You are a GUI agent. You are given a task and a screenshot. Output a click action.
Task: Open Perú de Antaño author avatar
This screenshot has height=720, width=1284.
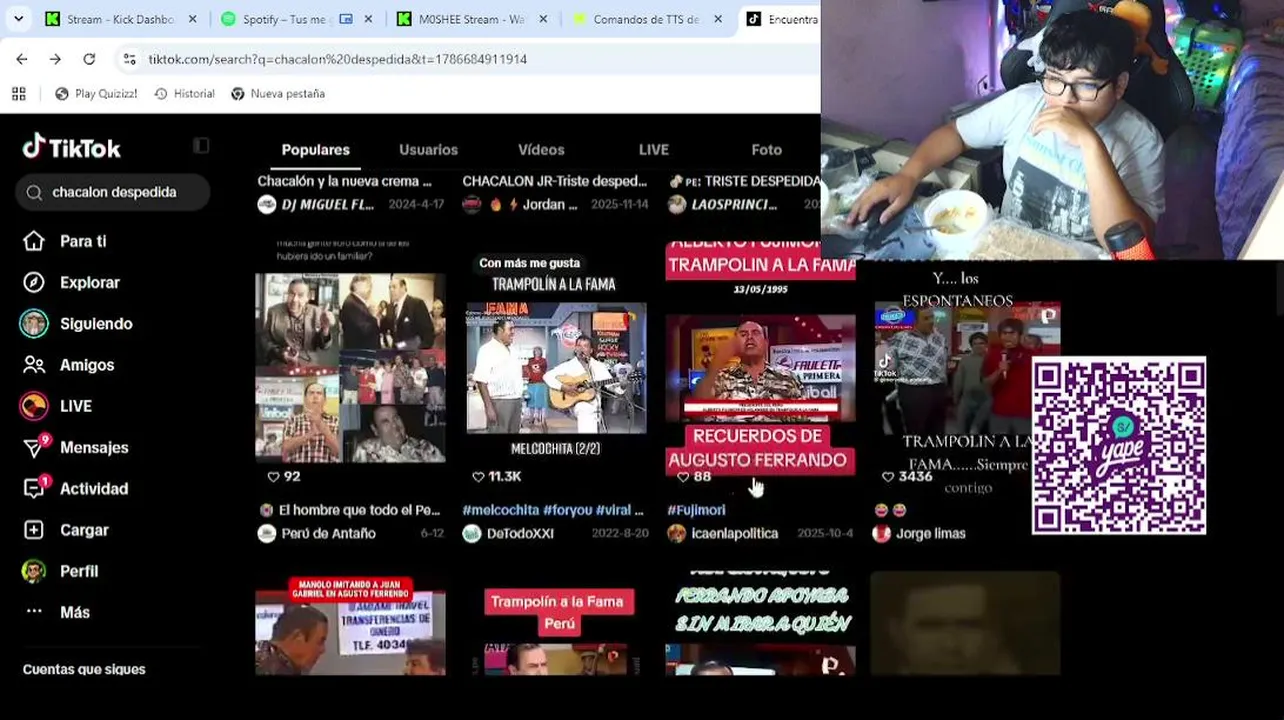(x=267, y=533)
